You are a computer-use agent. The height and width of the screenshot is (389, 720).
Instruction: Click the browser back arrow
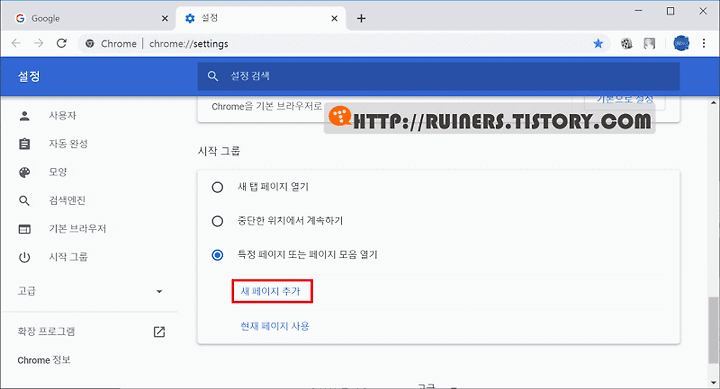[17, 44]
